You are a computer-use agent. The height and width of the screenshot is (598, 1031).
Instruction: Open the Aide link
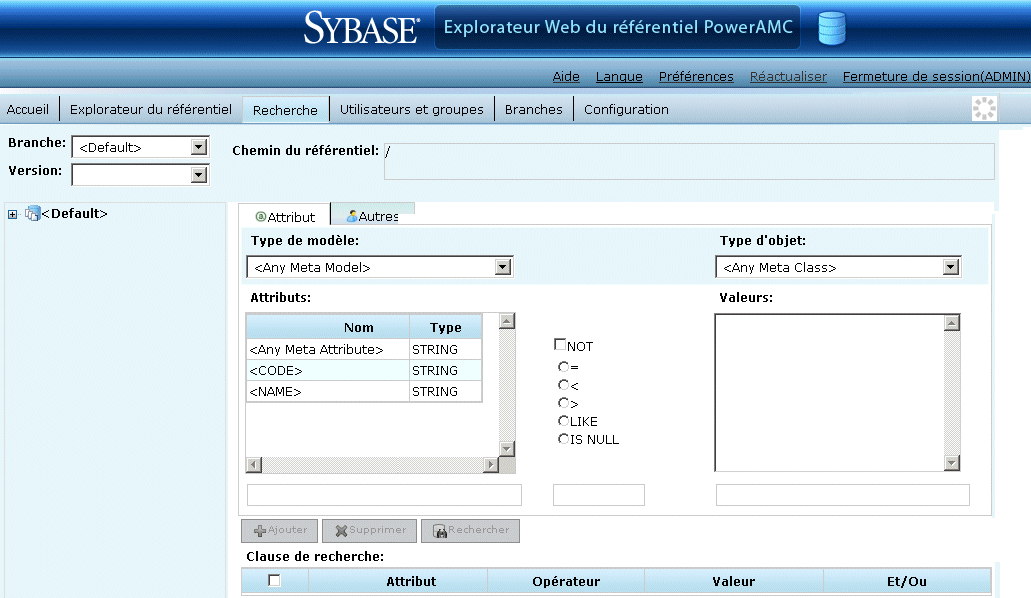point(566,76)
